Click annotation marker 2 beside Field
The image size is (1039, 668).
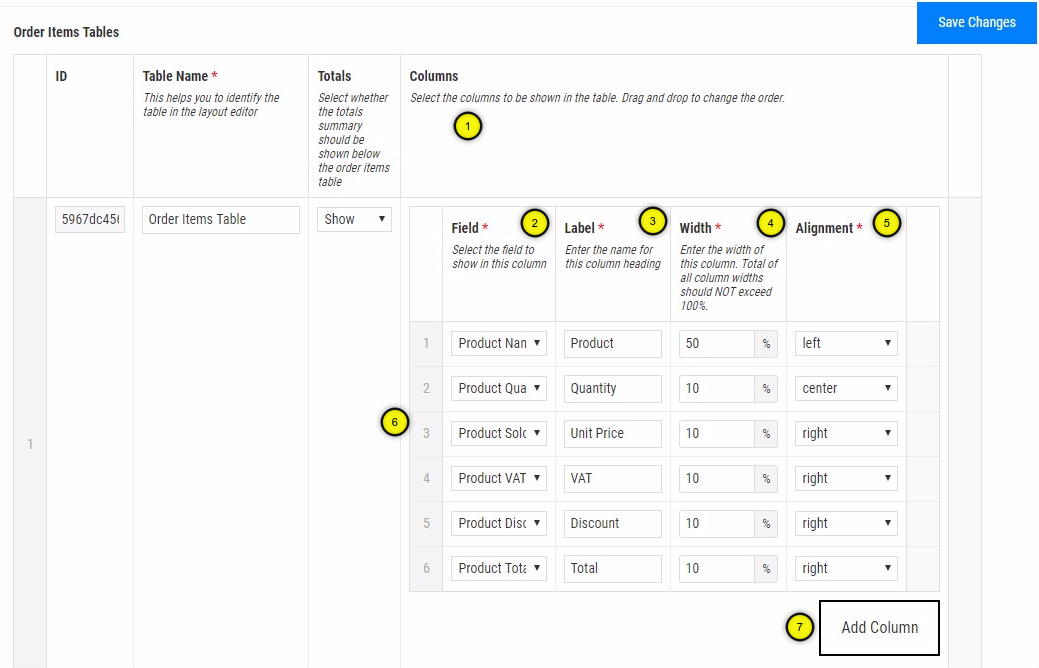point(535,222)
